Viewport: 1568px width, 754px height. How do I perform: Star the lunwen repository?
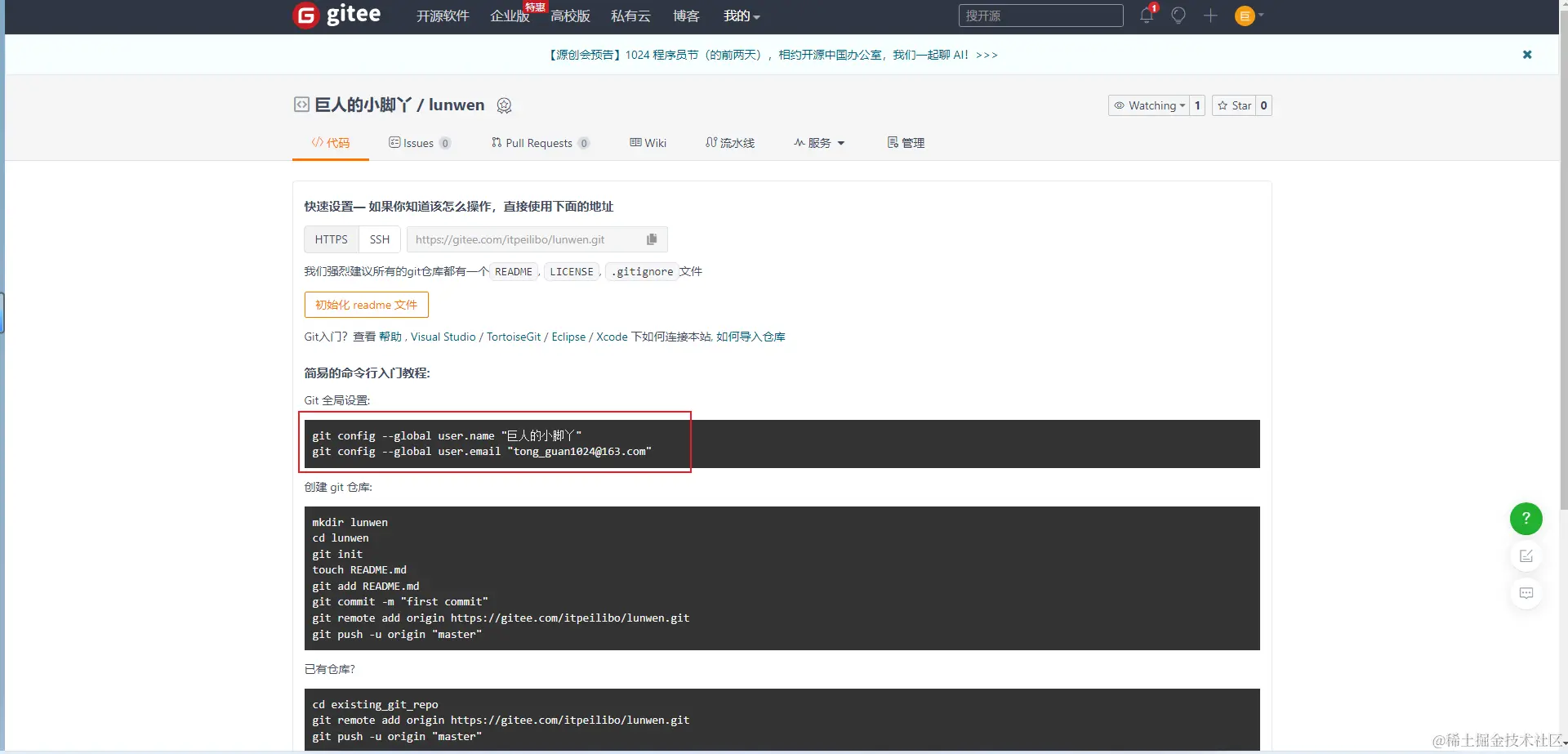1234,105
